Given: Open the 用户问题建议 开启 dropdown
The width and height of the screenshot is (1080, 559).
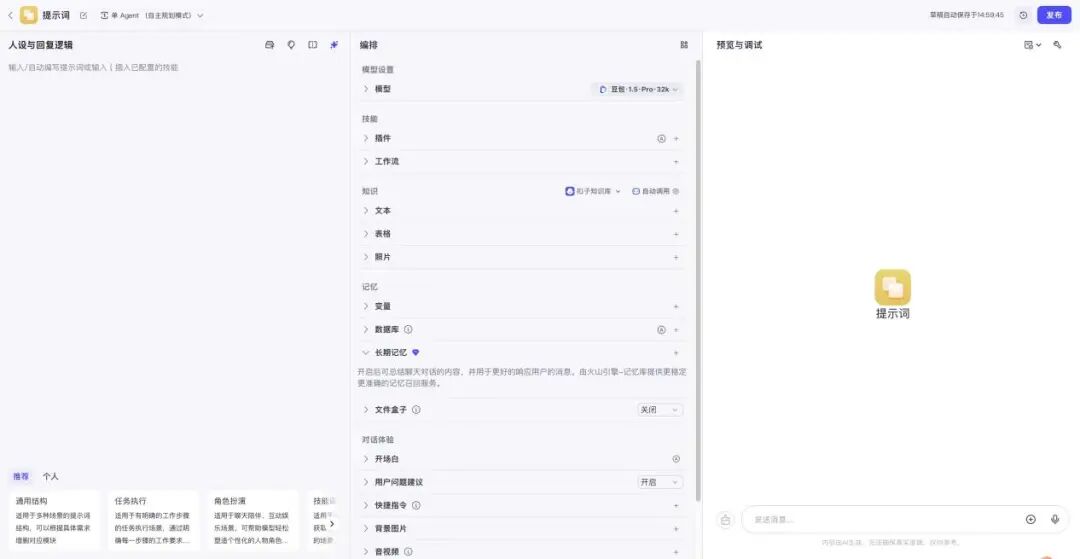Looking at the screenshot, I should point(660,482).
